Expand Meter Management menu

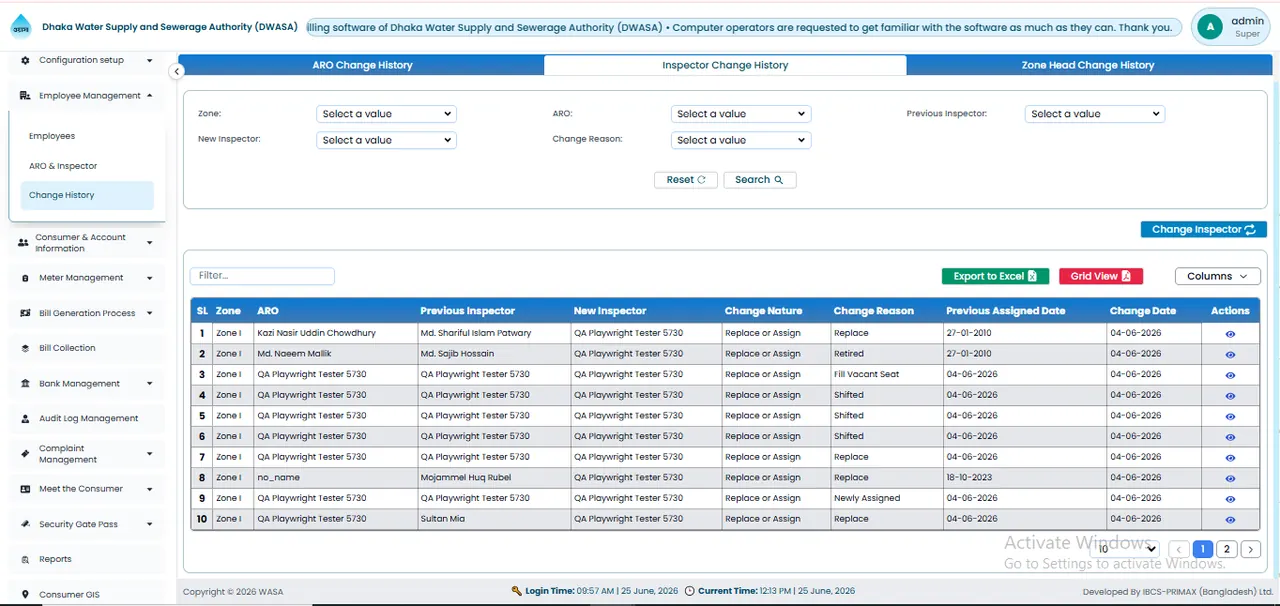point(87,278)
